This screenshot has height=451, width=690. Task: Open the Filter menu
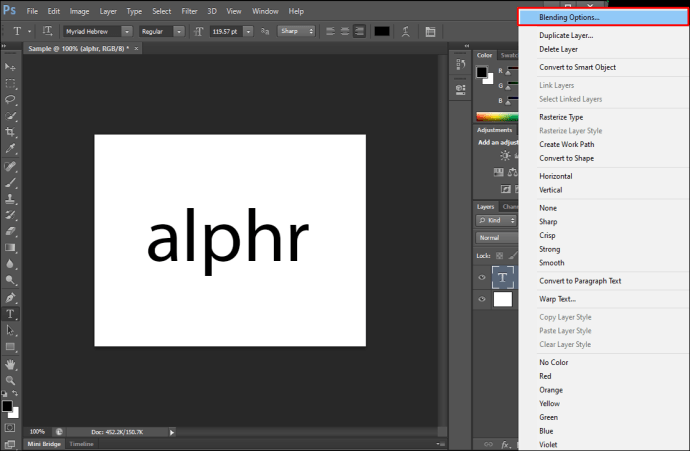pos(189,11)
